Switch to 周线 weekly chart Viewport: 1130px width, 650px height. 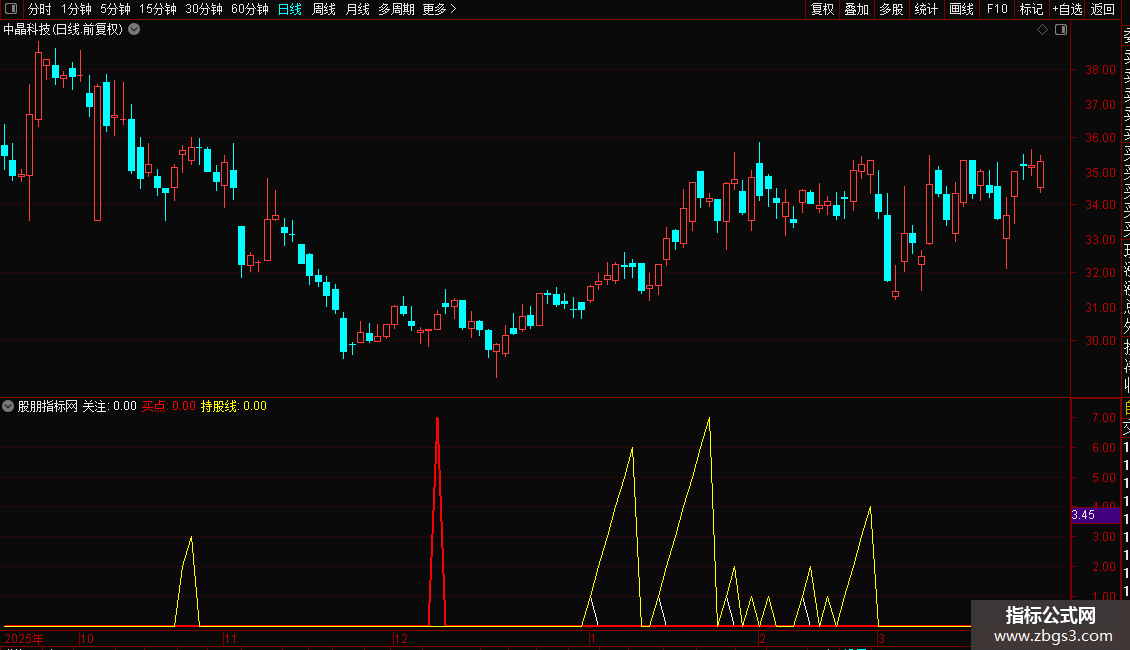[x=324, y=9]
